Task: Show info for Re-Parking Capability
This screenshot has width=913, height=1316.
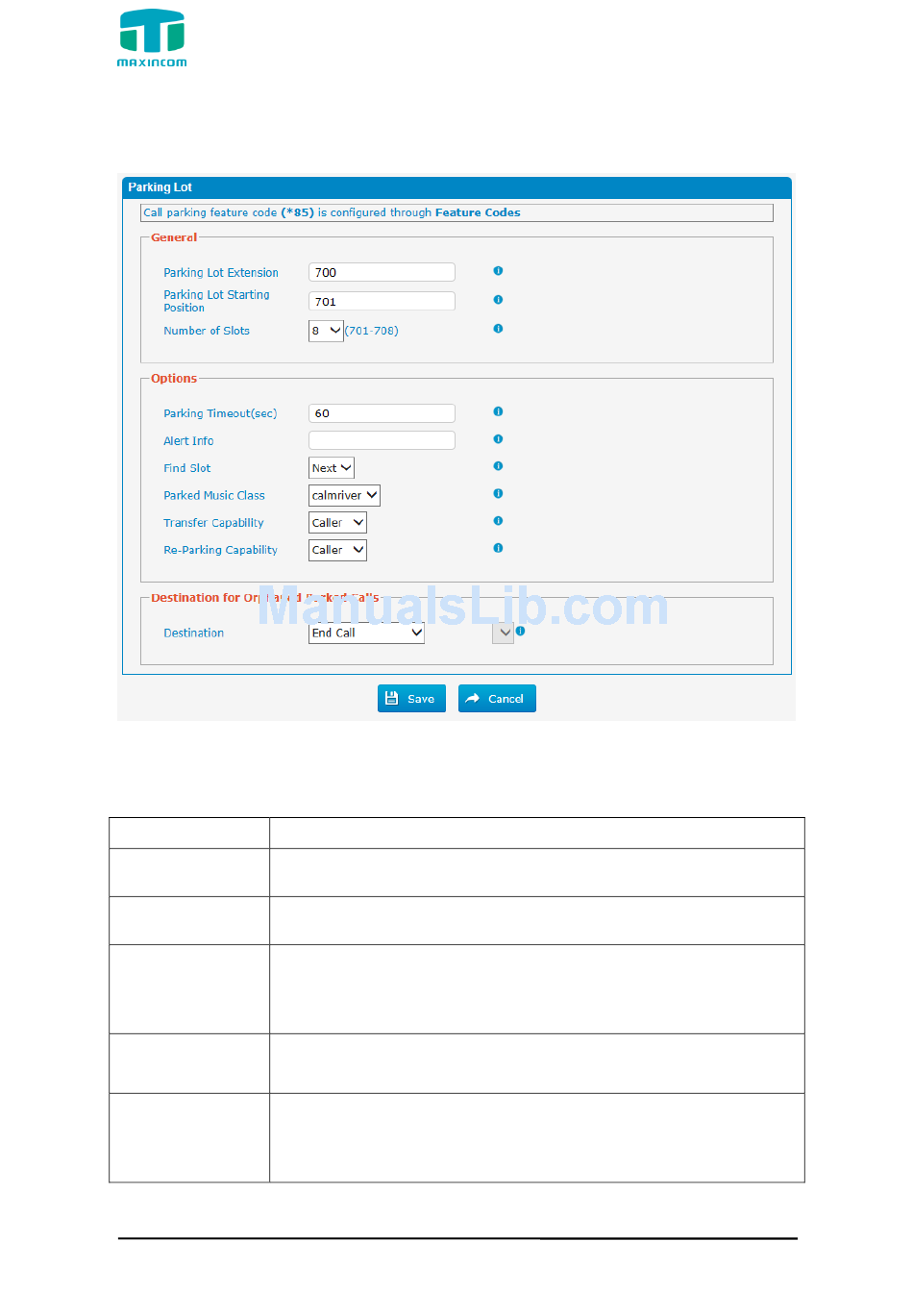Action: (x=498, y=548)
